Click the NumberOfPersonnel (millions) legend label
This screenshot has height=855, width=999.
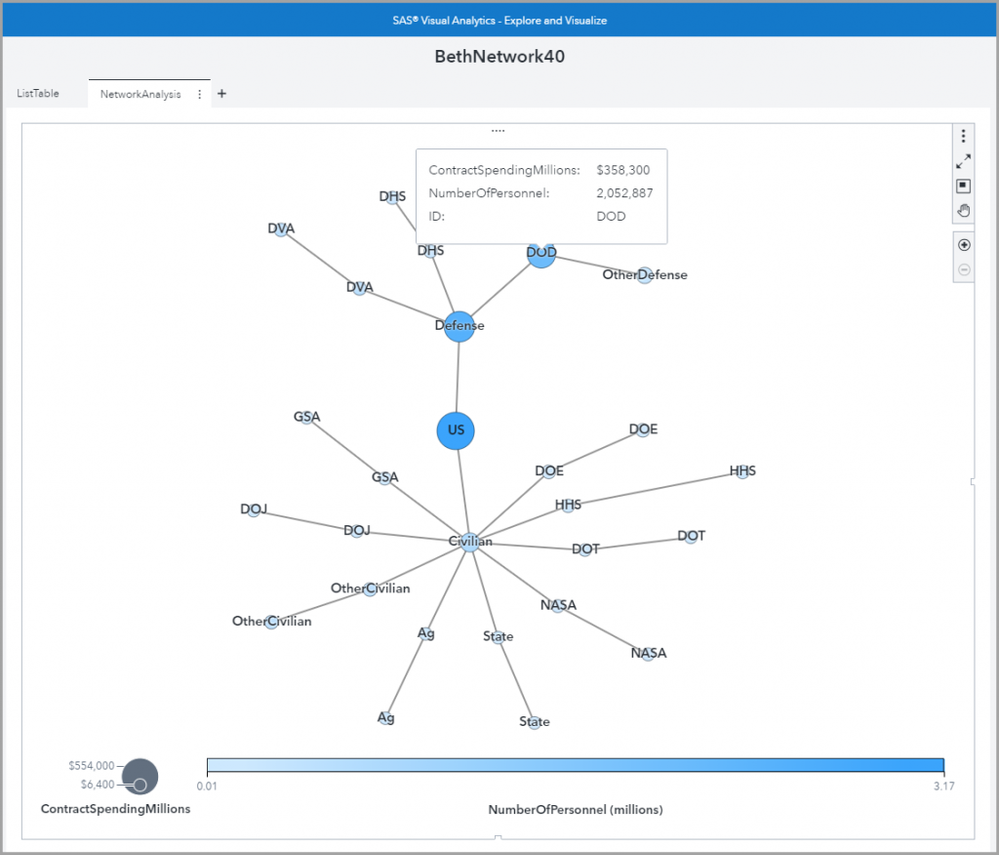[575, 810]
